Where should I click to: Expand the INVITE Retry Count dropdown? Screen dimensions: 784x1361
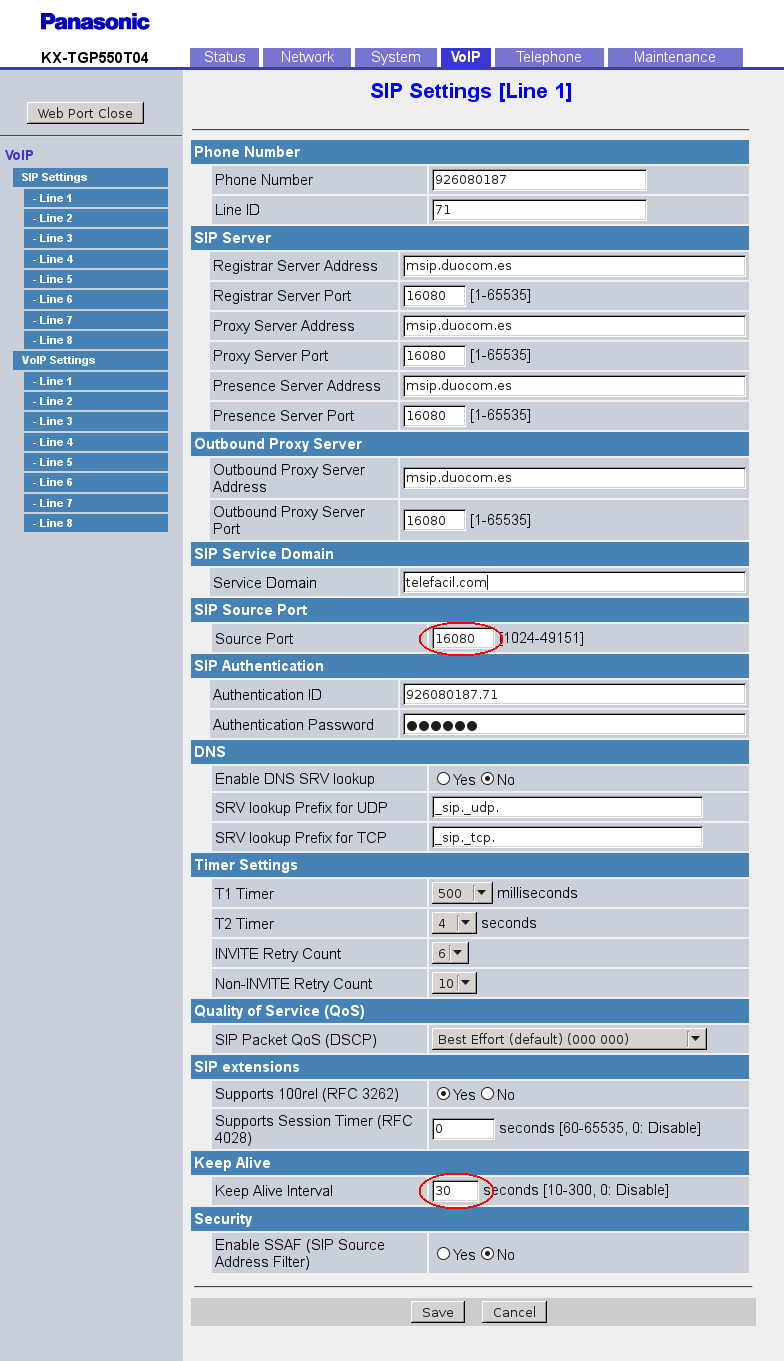point(450,953)
